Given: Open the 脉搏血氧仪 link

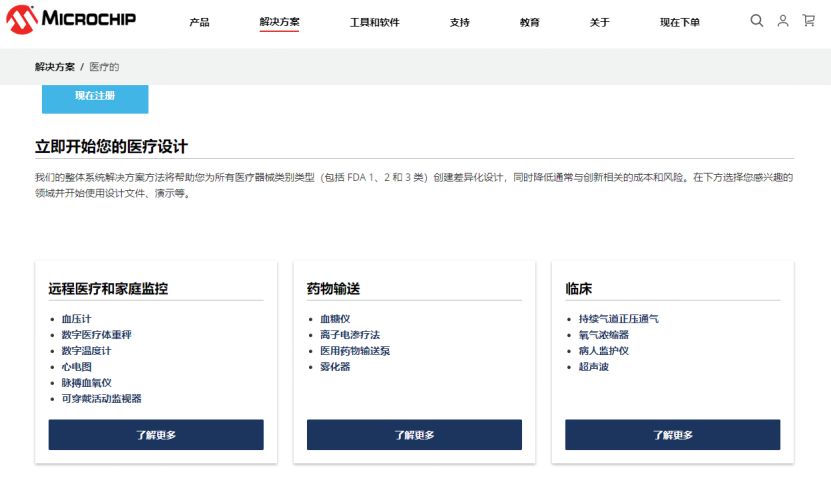Looking at the screenshot, I should 86,383.
